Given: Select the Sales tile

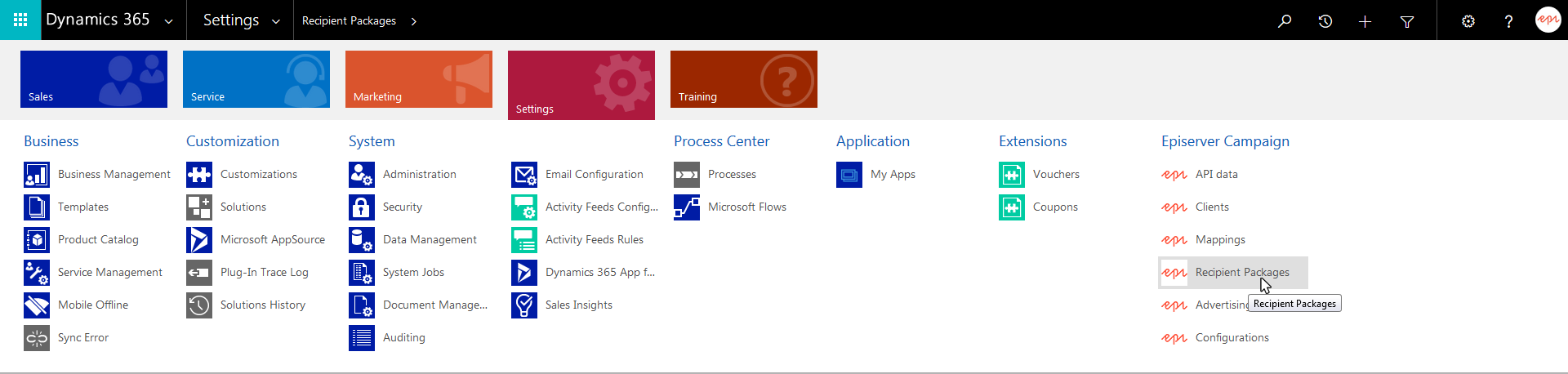Looking at the screenshot, I should tap(94, 79).
